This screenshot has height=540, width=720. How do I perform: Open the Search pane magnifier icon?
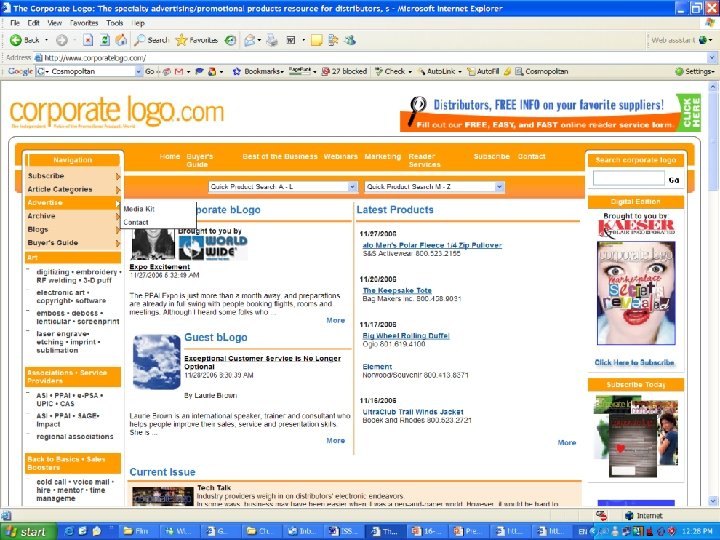pos(140,40)
